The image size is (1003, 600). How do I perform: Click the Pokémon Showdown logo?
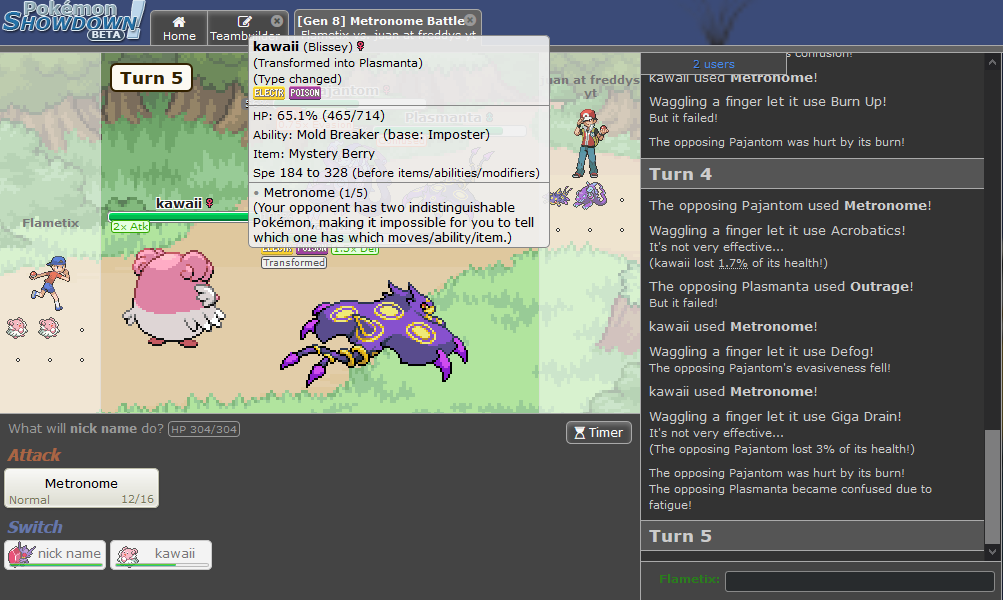coord(72,21)
